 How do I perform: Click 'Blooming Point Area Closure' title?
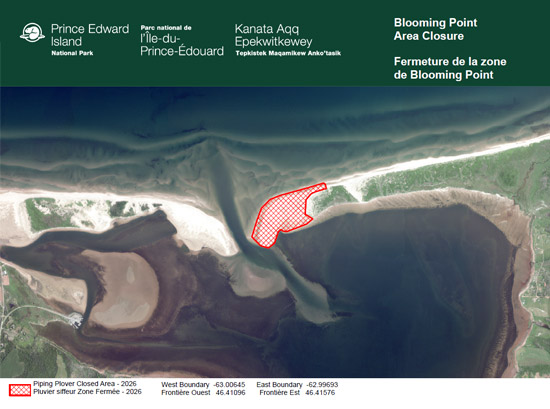(435, 29)
